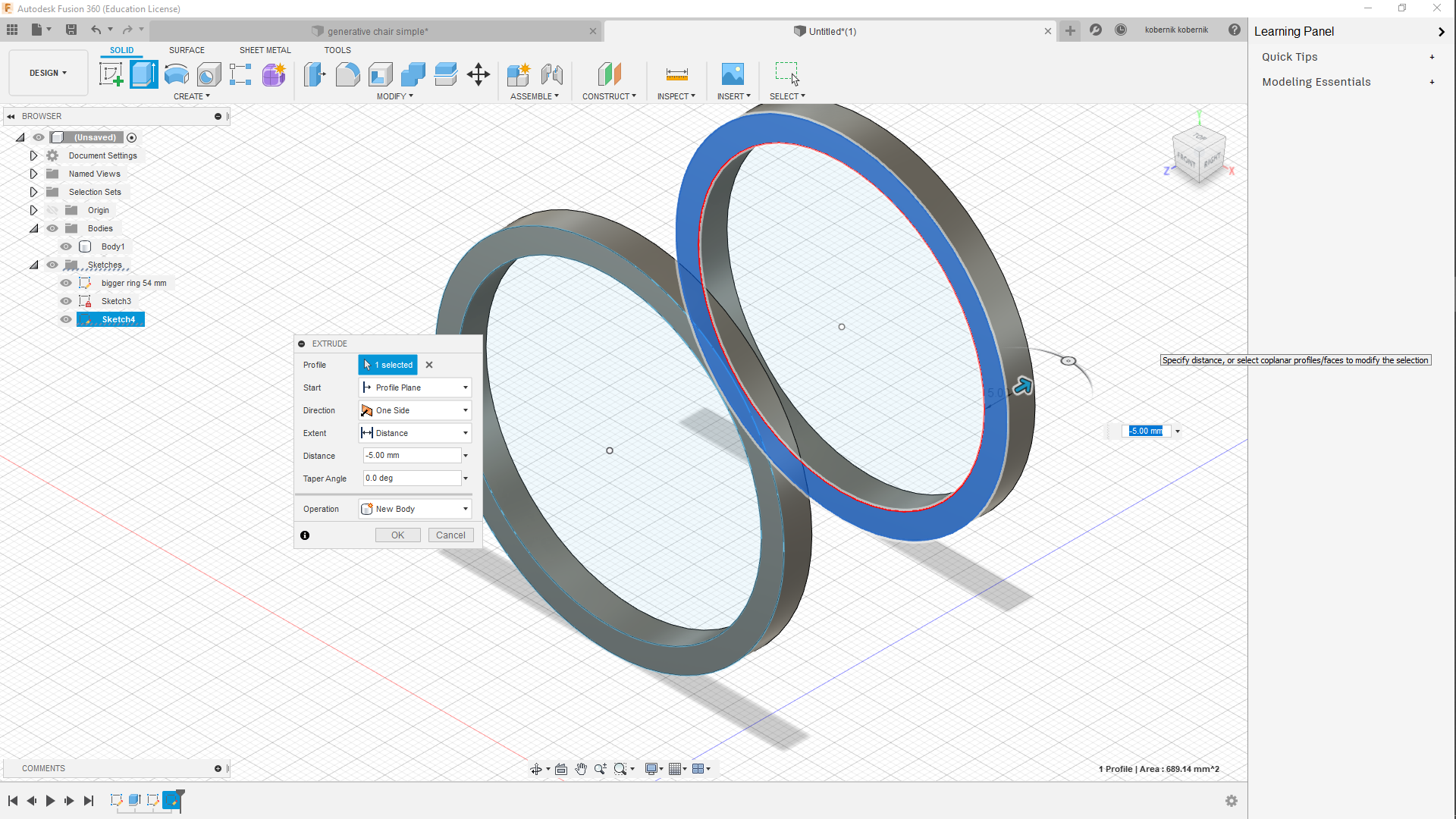Image resolution: width=1456 pixels, height=819 pixels.
Task: Toggle visibility of Body1
Action: click(67, 246)
